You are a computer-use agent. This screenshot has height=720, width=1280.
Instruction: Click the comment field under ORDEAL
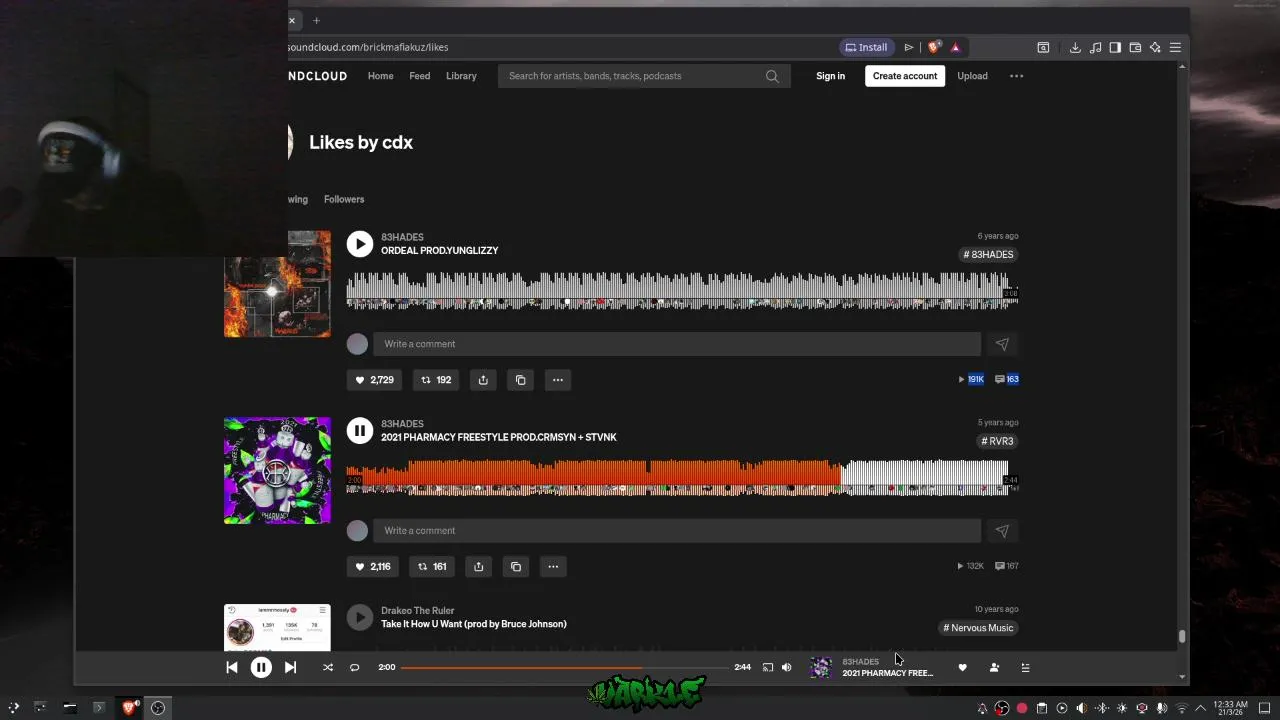point(677,344)
